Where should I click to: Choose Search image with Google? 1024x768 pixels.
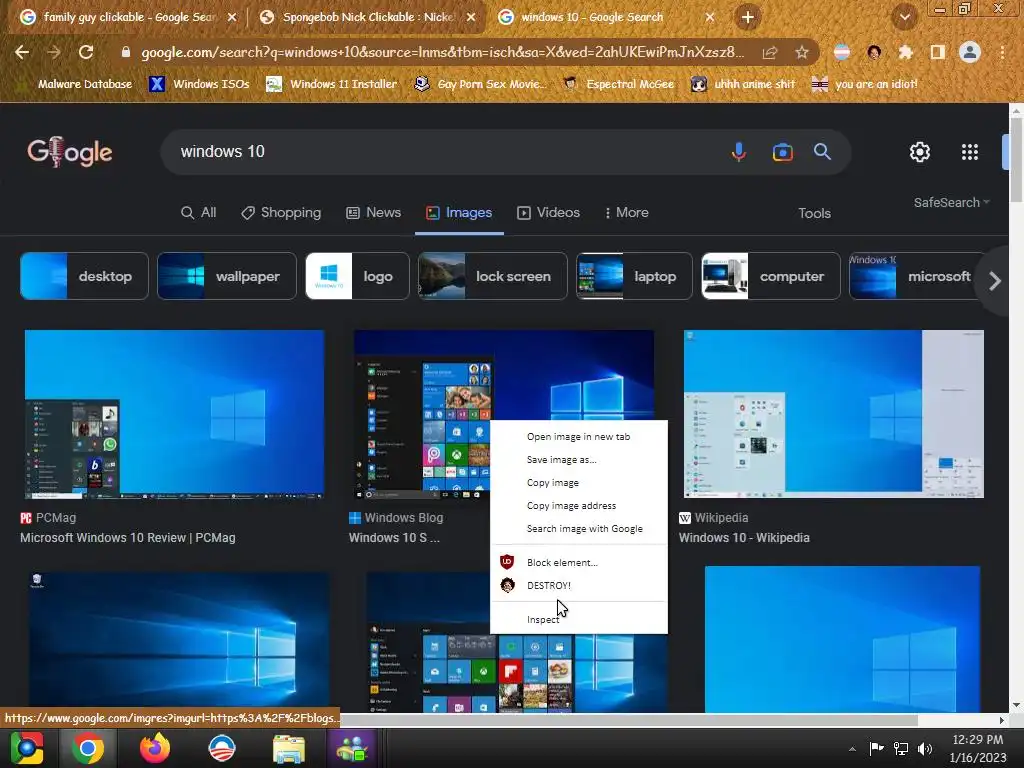click(x=579, y=528)
